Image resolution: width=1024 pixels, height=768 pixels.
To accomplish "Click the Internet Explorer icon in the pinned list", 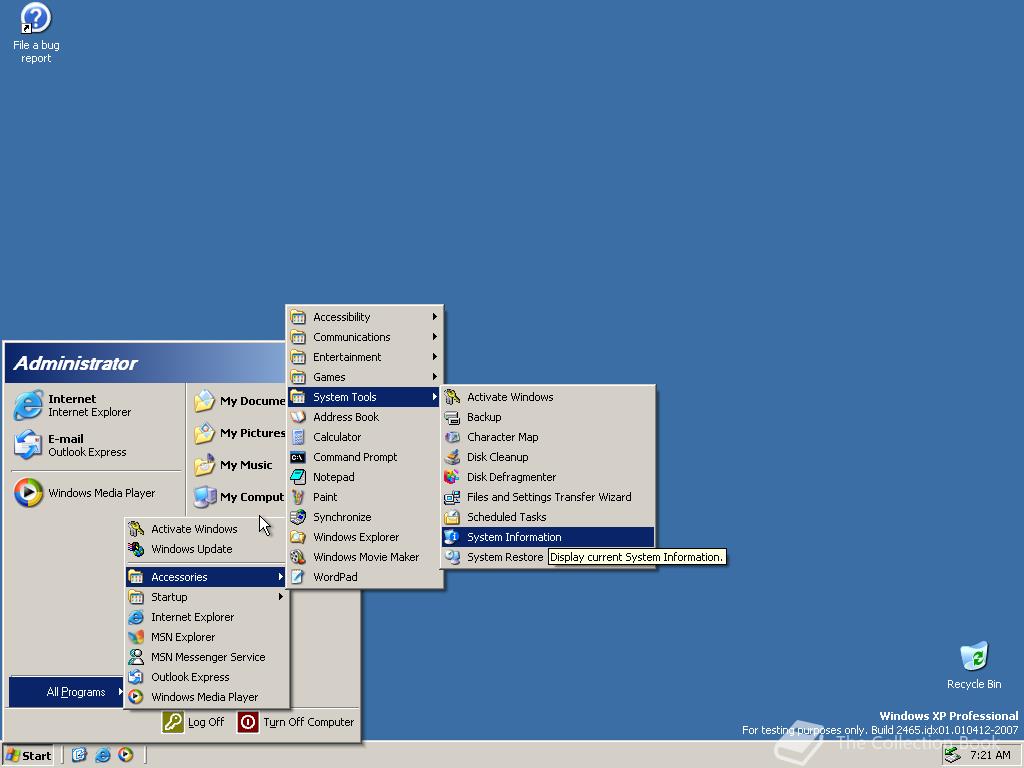I will point(28,406).
